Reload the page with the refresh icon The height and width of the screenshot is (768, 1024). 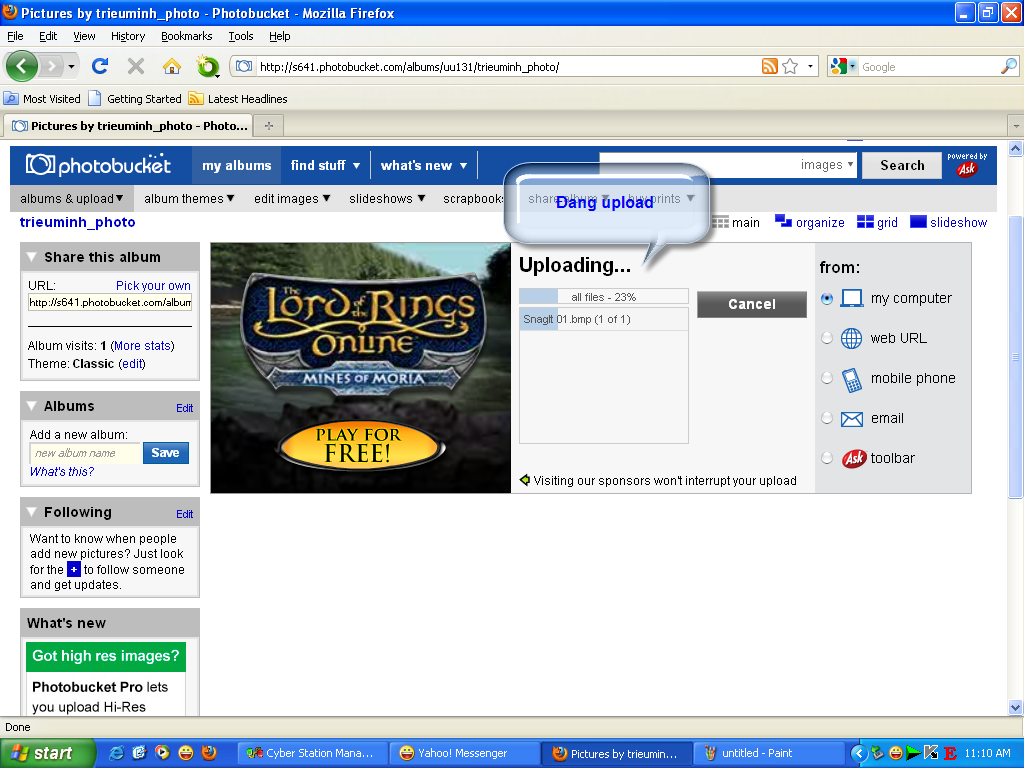pyautogui.click(x=99, y=66)
